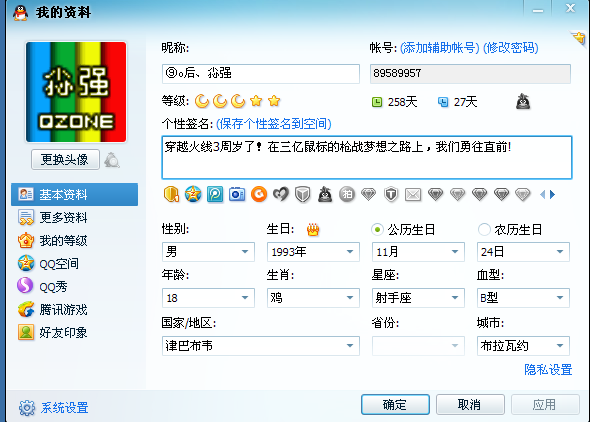Click the 我的等级 crown icon in the sidebar
The height and width of the screenshot is (422, 590).
click(x=26, y=241)
